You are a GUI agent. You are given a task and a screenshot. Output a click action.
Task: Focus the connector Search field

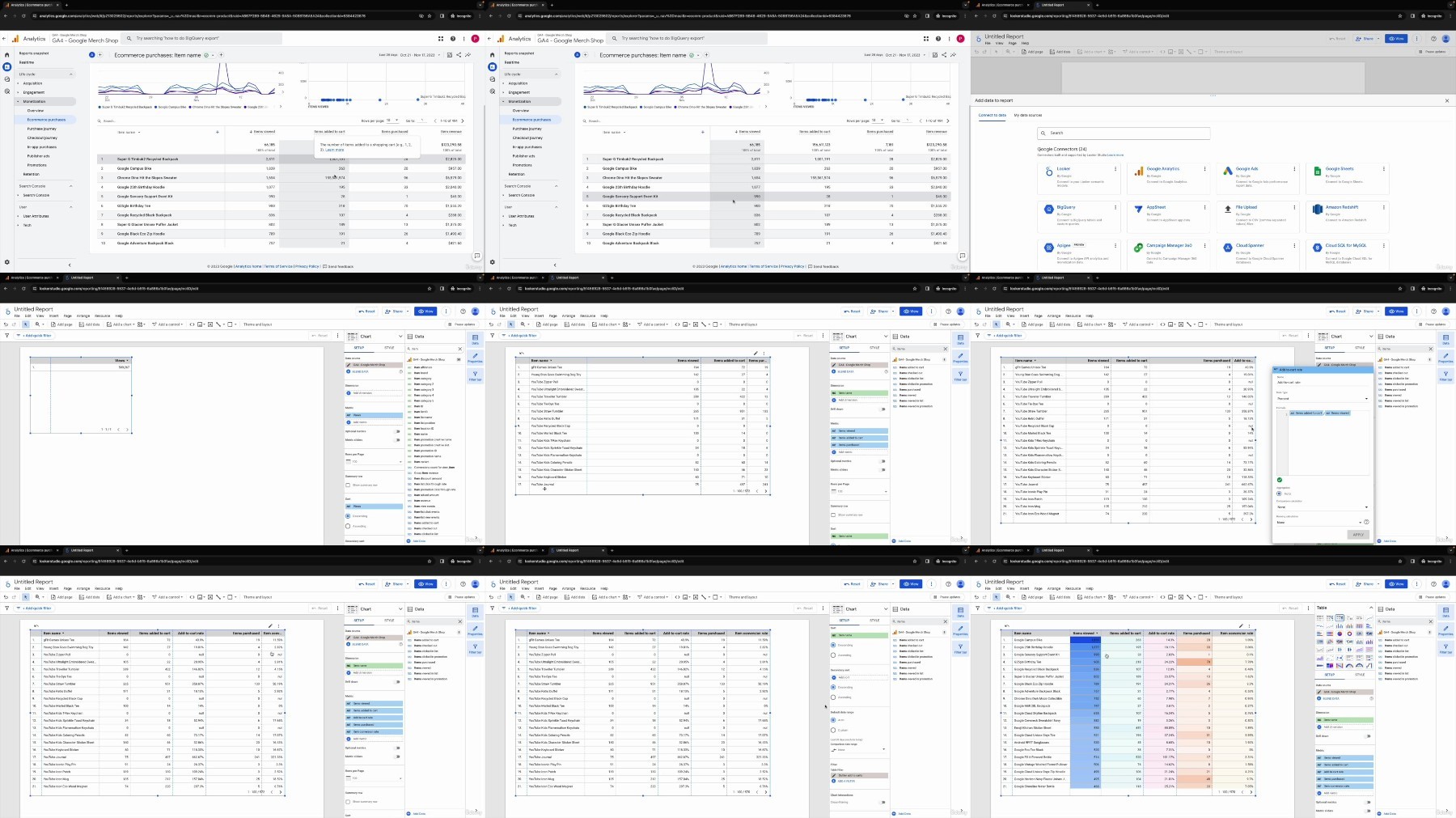click(1124, 133)
